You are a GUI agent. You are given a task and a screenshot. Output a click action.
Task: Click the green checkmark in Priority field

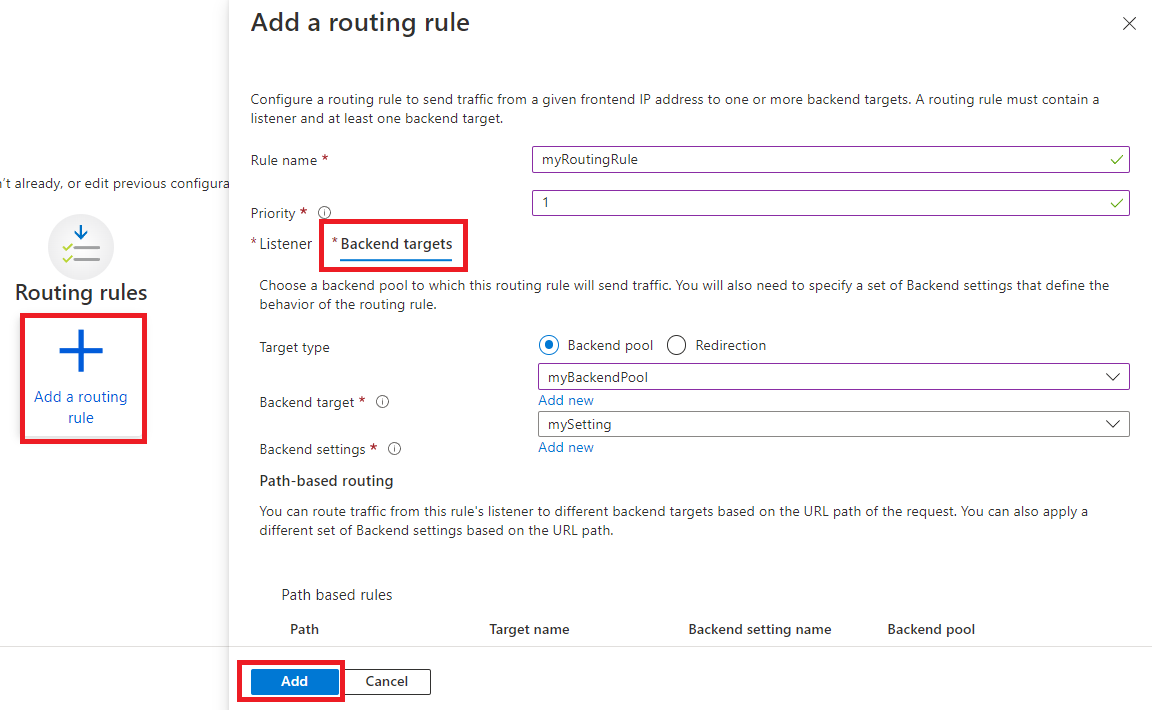tap(1116, 202)
